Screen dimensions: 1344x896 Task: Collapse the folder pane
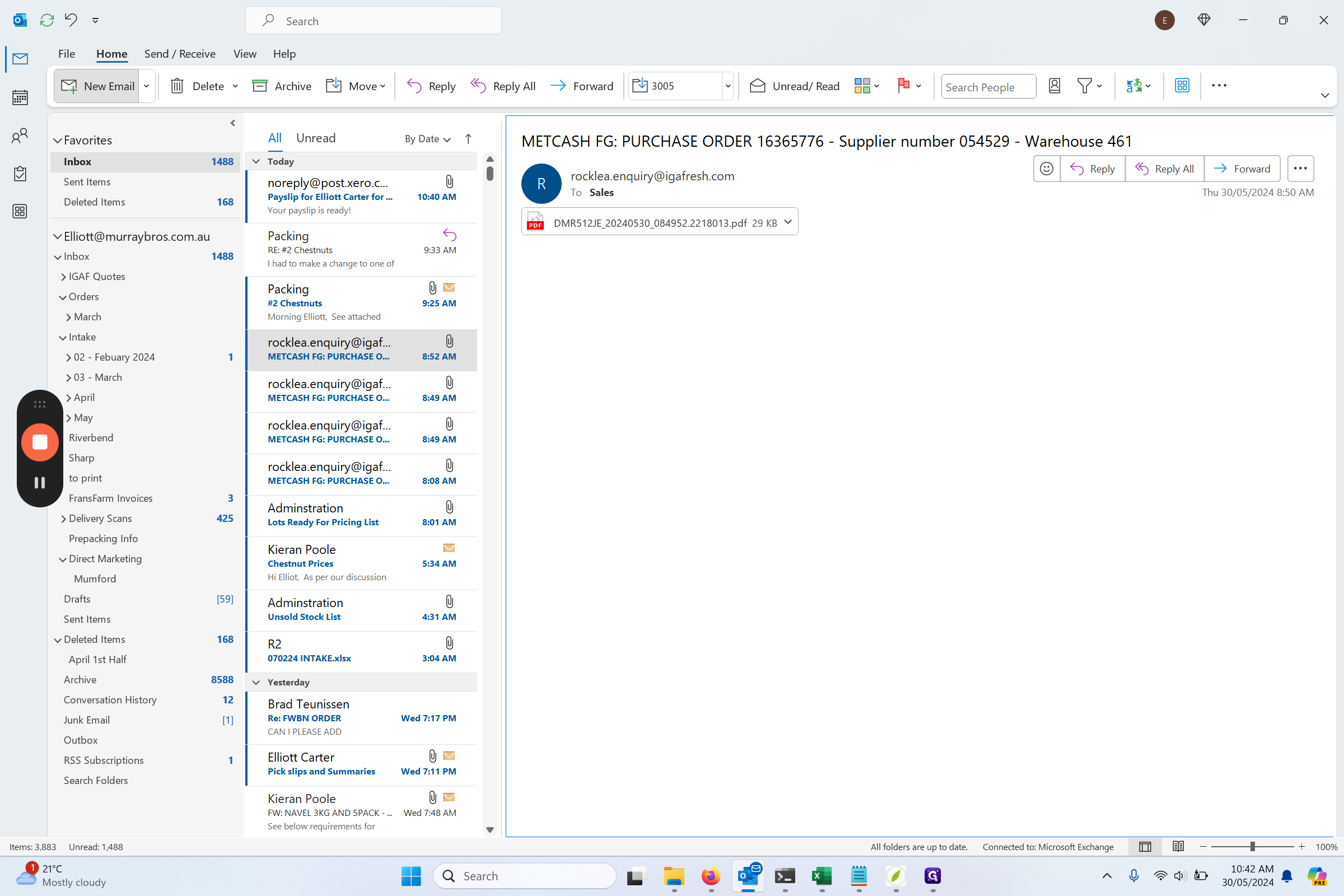coord(232,123)
